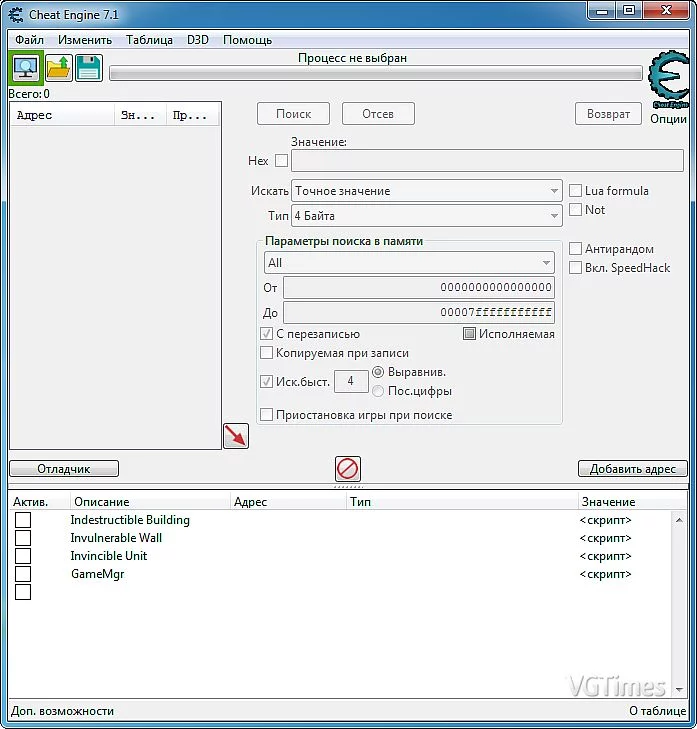697x729 pixels.
Task: Open the process list computer icon
Action: [26, 68]
